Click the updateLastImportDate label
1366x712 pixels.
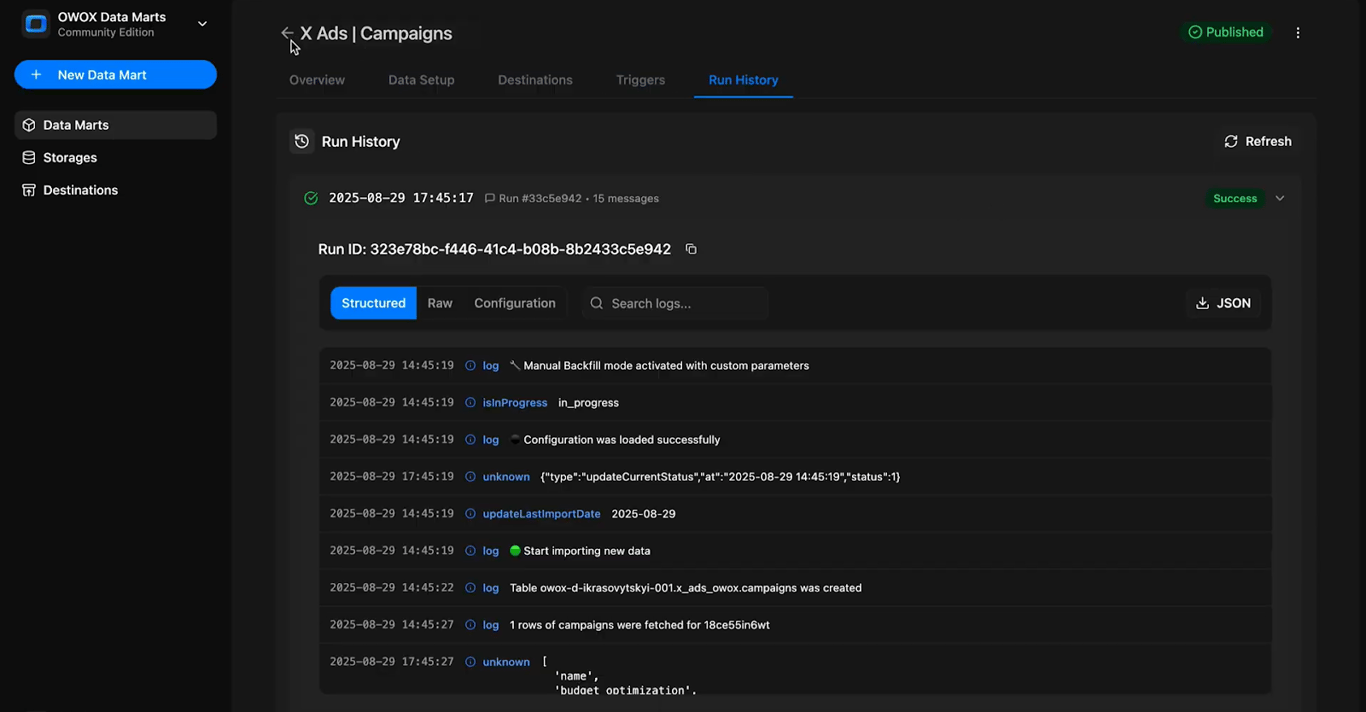[542, 514]
